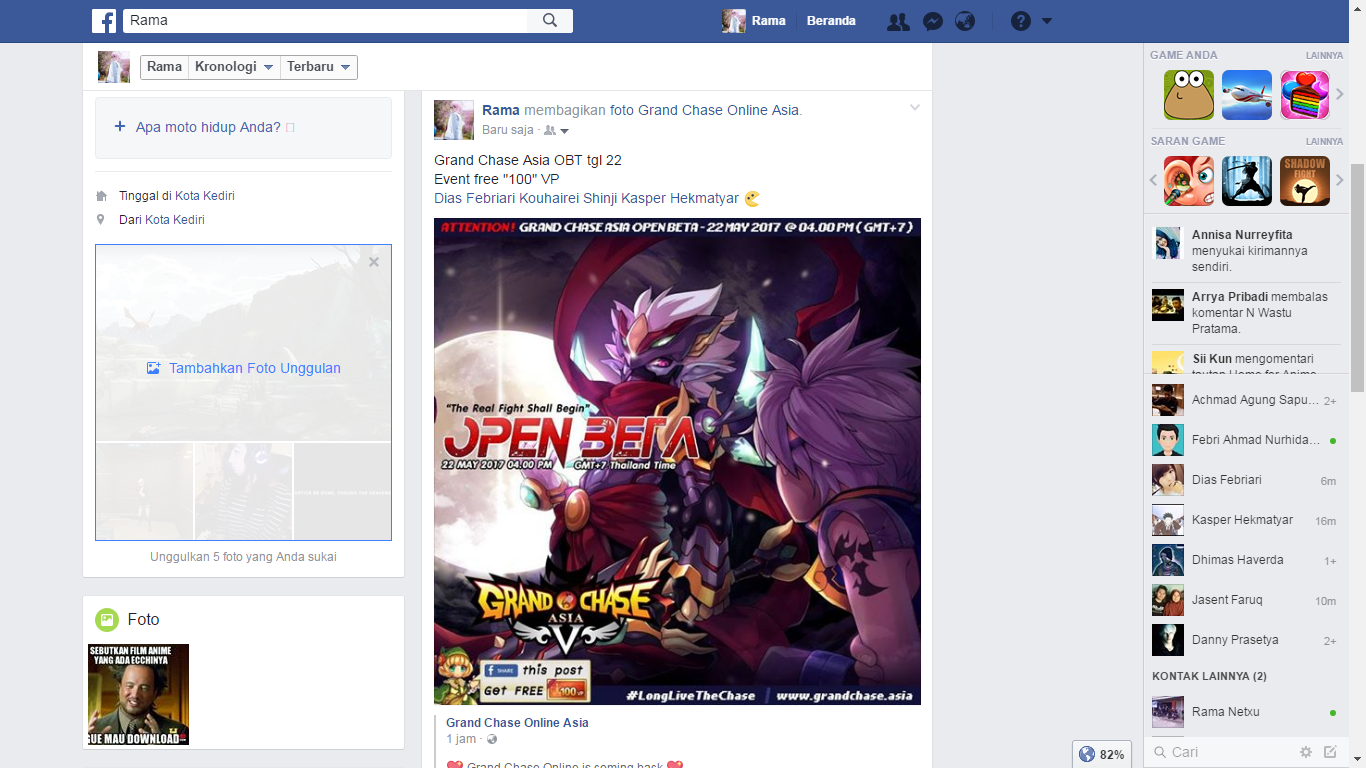Open the ninja silhouette suggested game

point(1247,181)
